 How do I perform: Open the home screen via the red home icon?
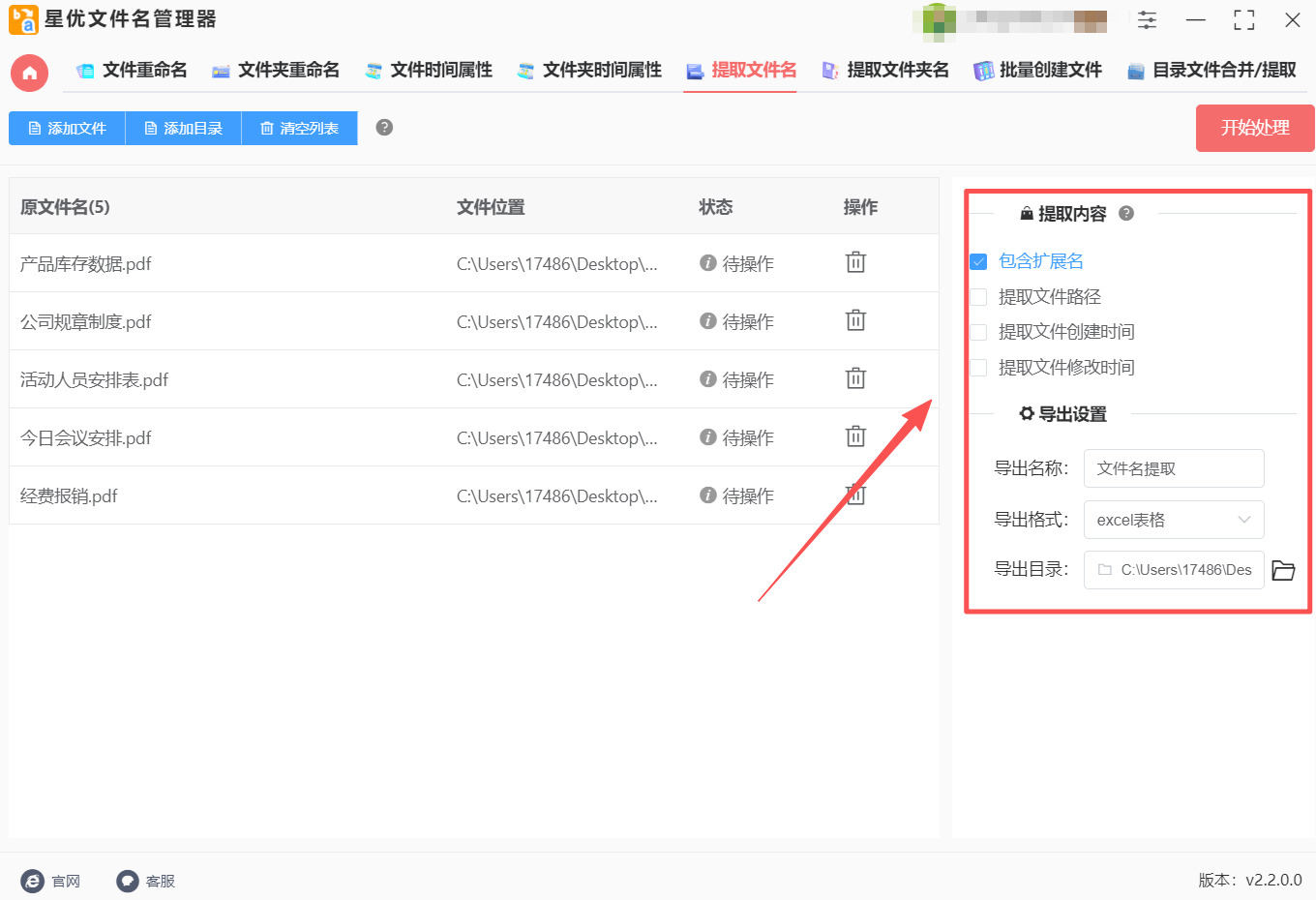pyautogui.click(x=28, y=72)
